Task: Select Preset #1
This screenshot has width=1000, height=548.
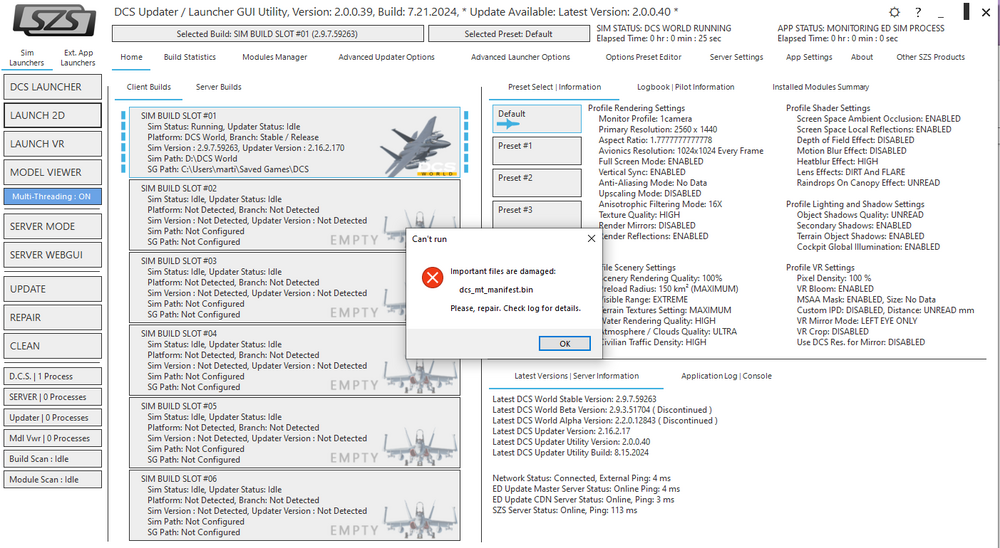Action: point(536,151)
